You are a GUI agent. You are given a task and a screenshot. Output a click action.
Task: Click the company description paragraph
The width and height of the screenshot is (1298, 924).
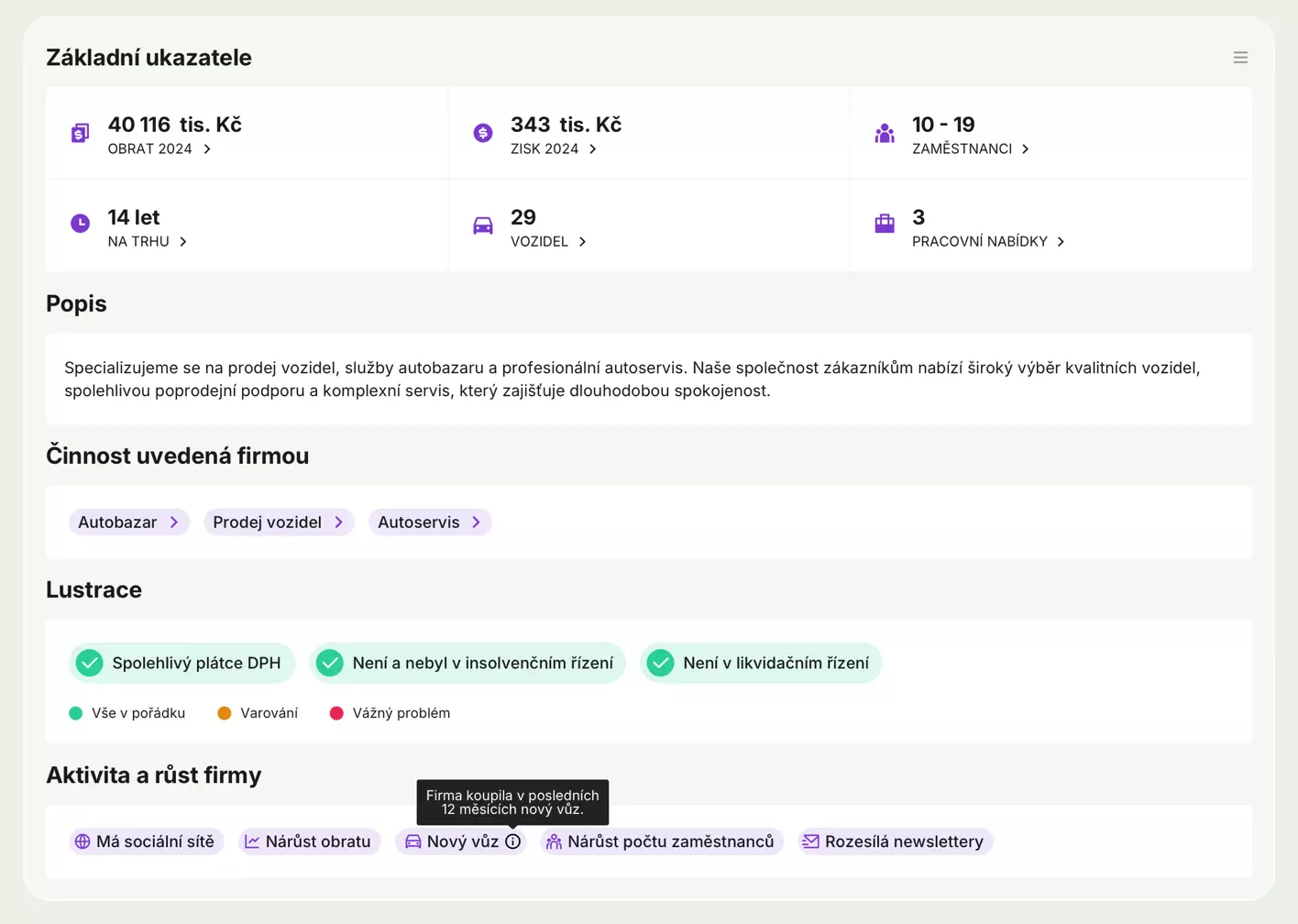[x=632, y=379]
